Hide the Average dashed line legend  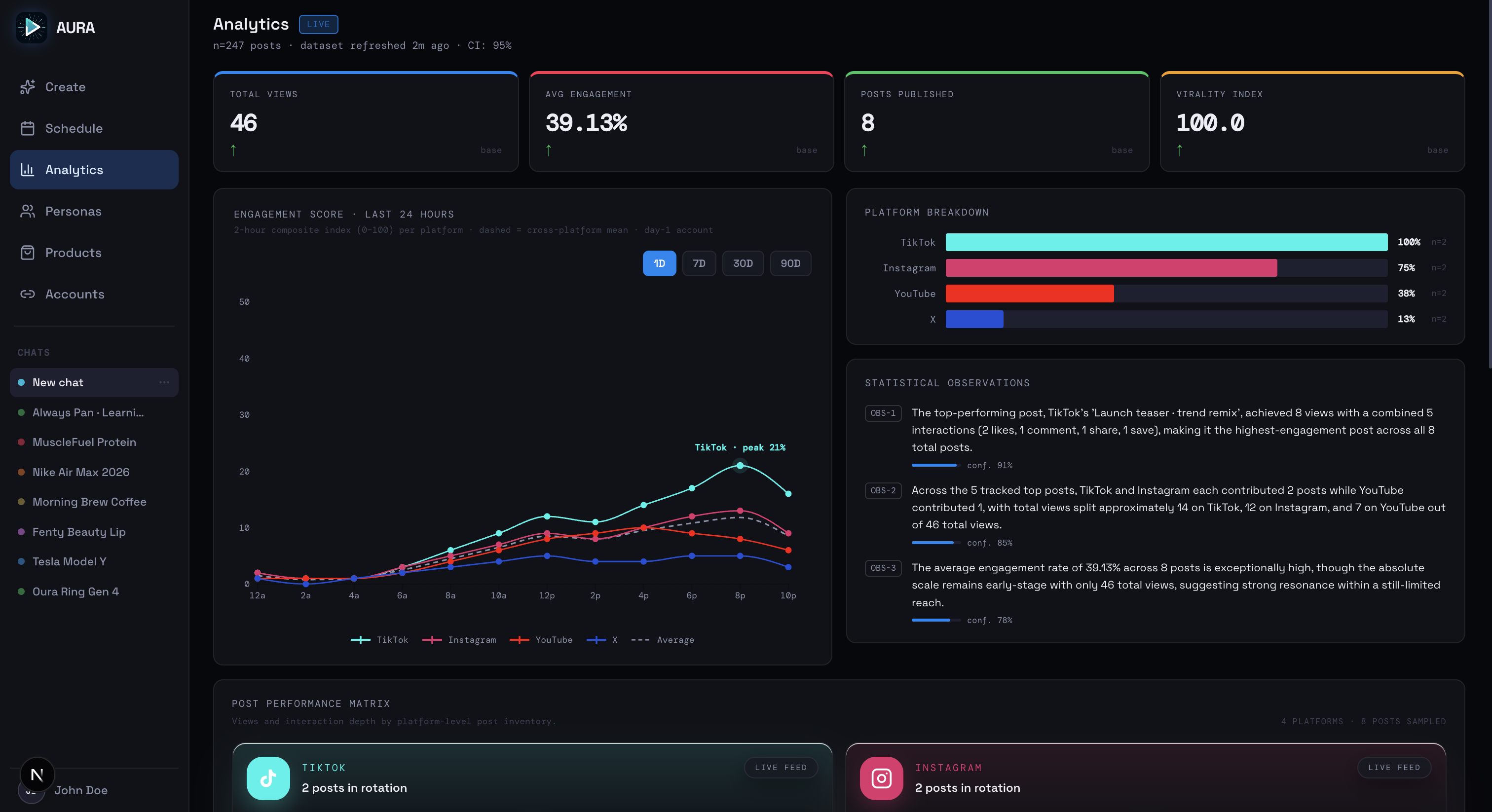coord(662,639)
